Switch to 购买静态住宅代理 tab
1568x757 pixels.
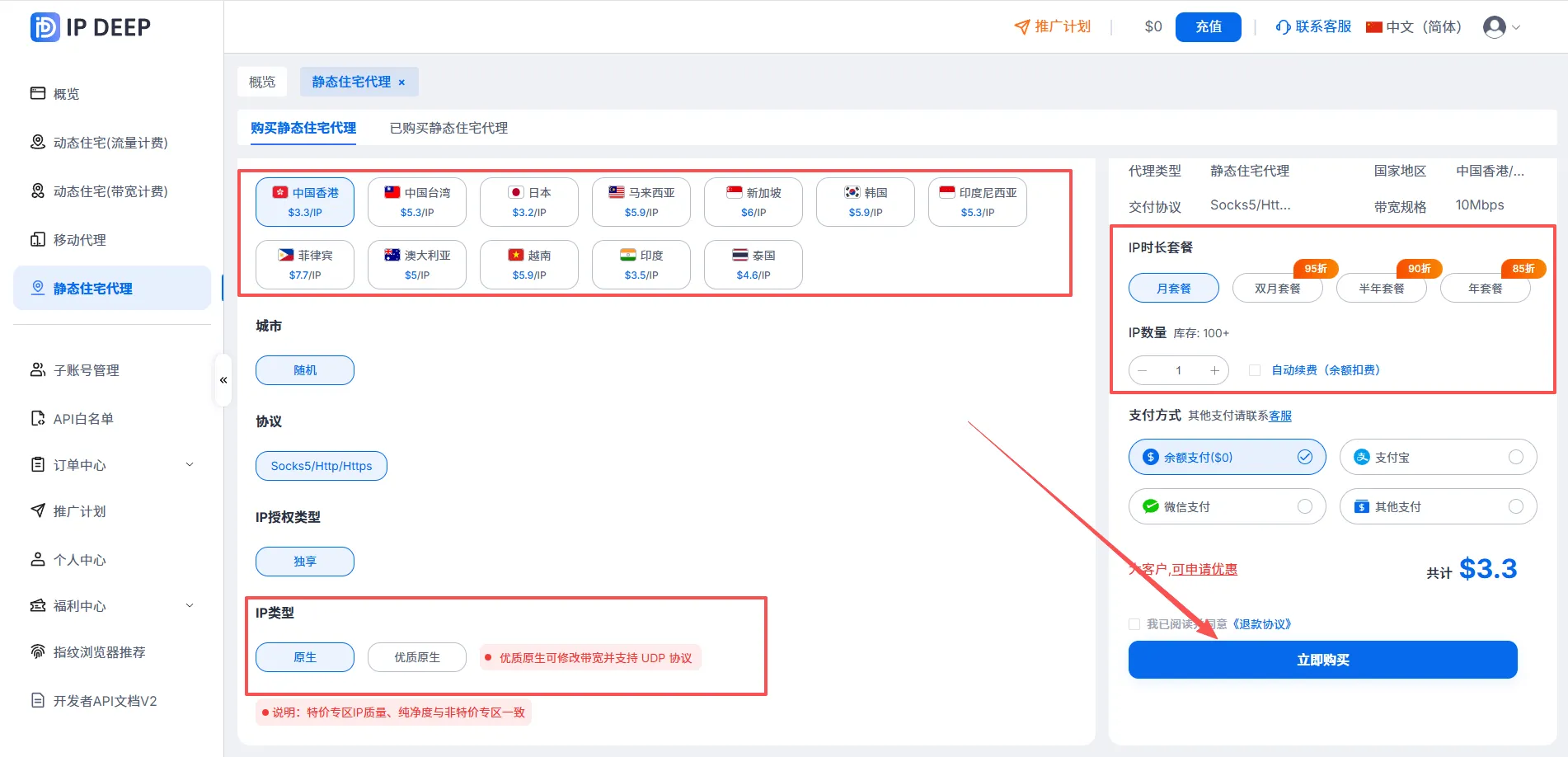pos(303,128)
